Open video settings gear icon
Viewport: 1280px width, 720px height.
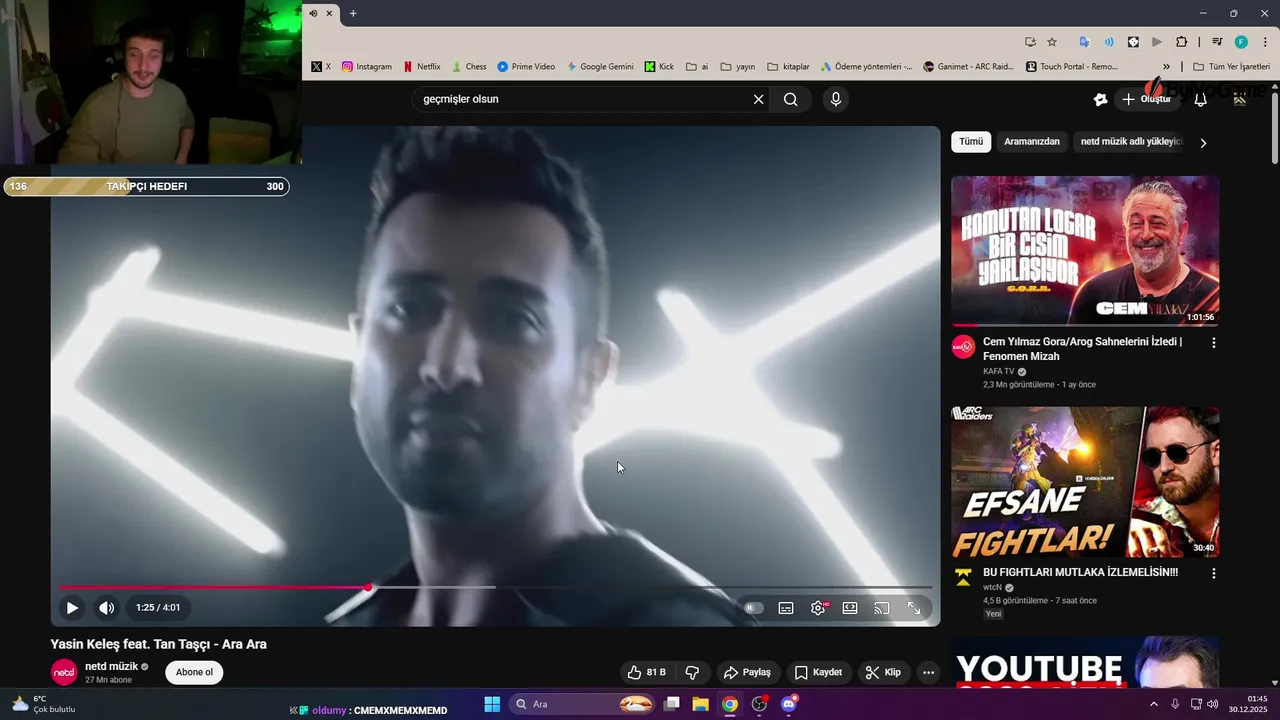[x=818, y=608]
